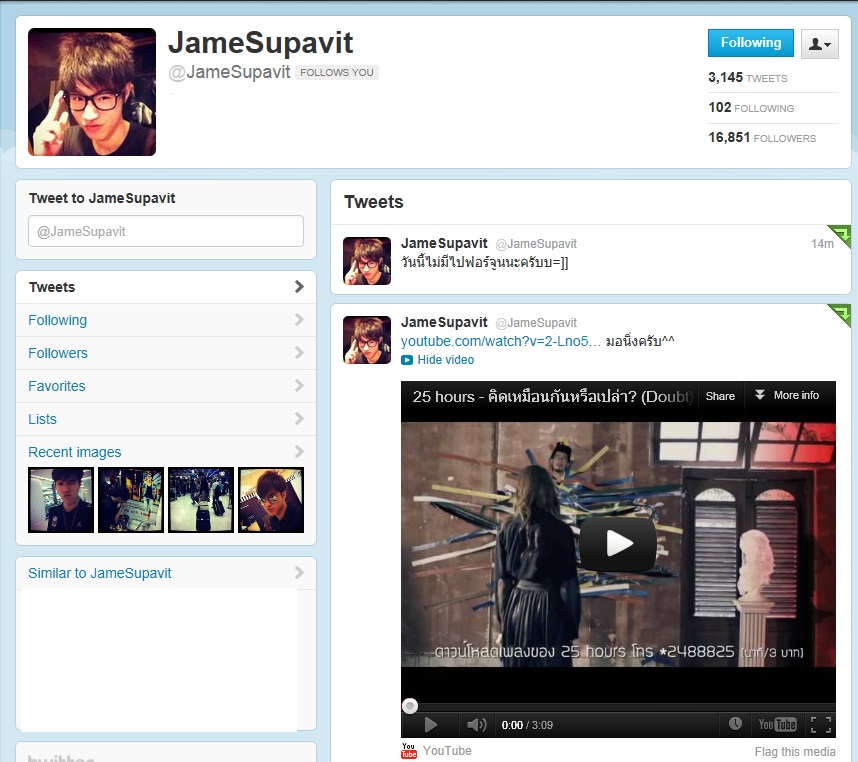This screenshot has height=762, width=858.
Task: View the 102 following count
Action: point(751,108)
